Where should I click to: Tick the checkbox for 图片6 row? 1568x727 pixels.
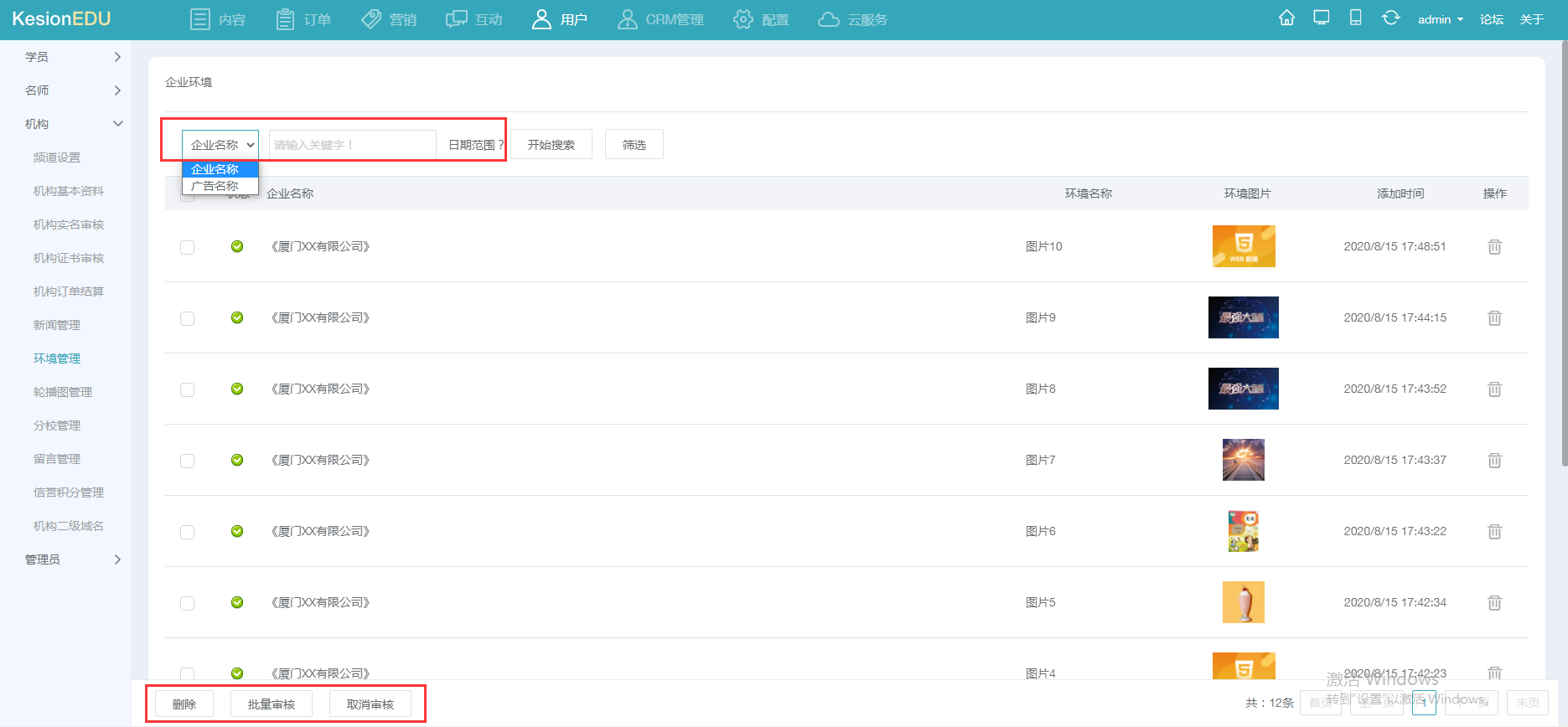pos(187,532)
